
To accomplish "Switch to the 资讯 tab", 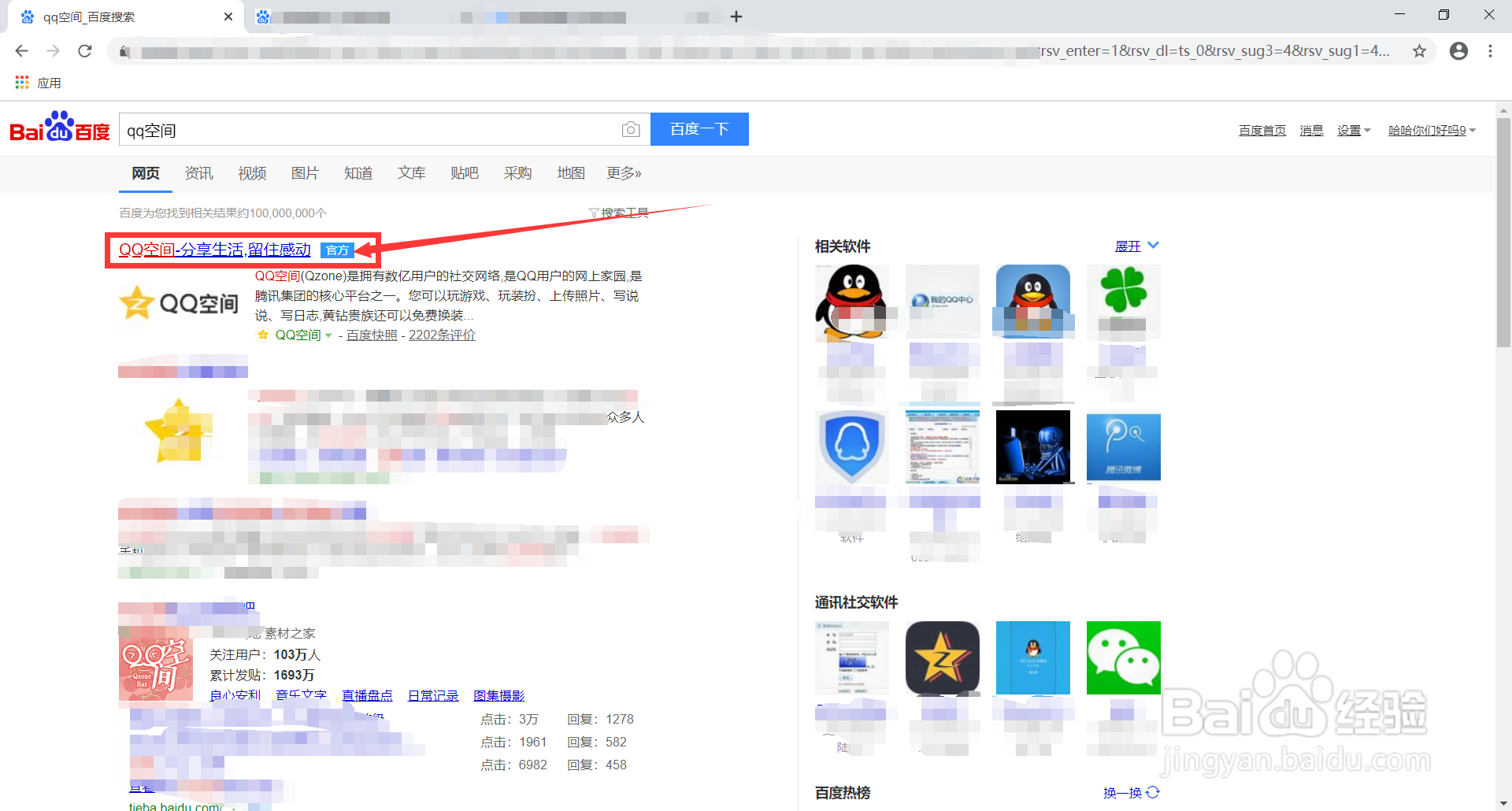I will [198, 173].
